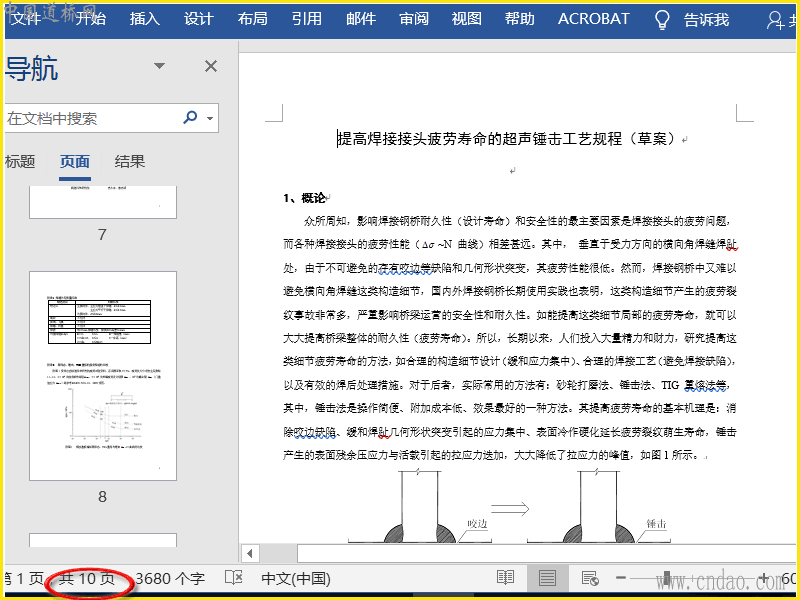Switch to the 开始 ribbon tab

click(x=91, y=19)
